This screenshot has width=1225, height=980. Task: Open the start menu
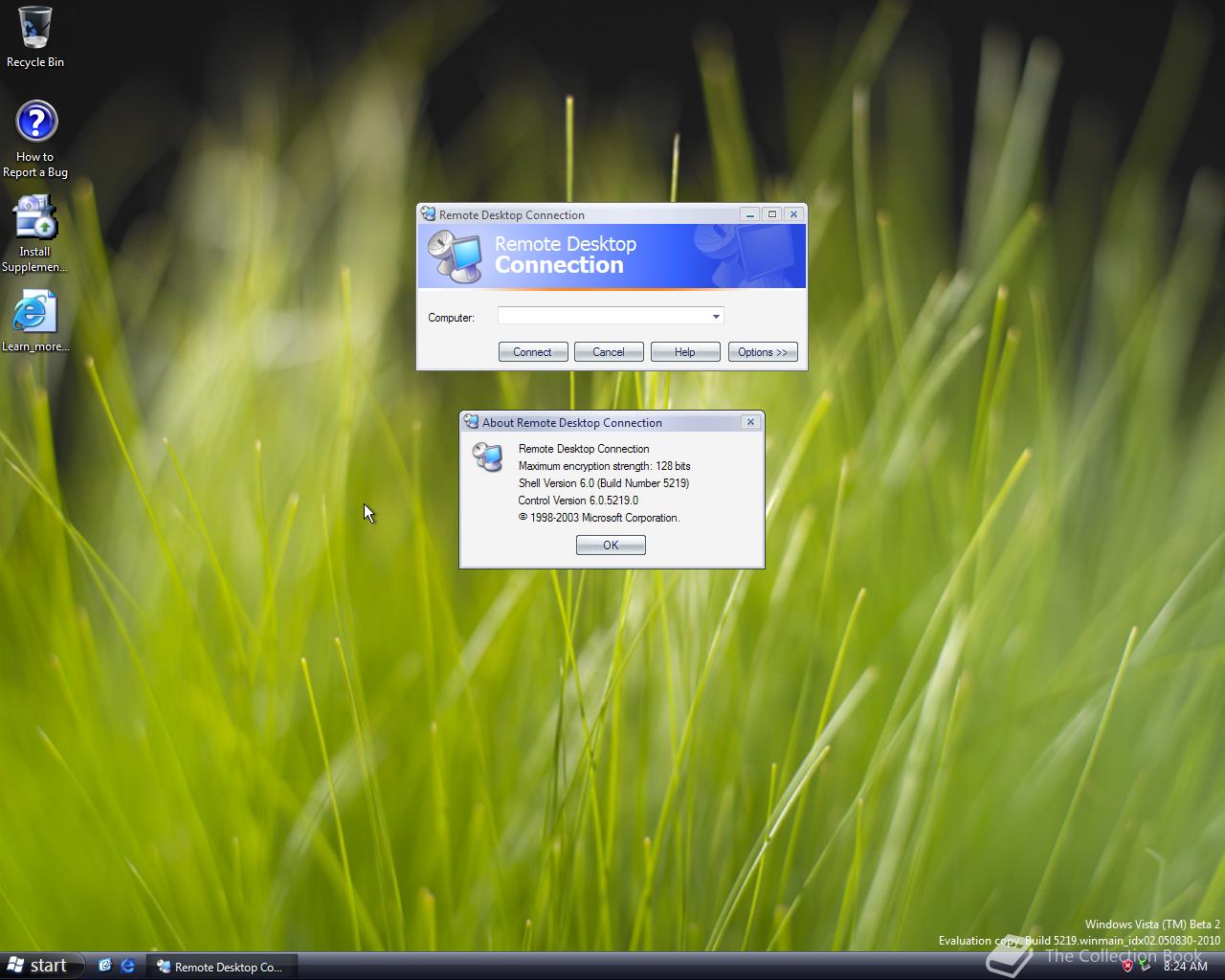pyautogui.click(x=42, y=966)
